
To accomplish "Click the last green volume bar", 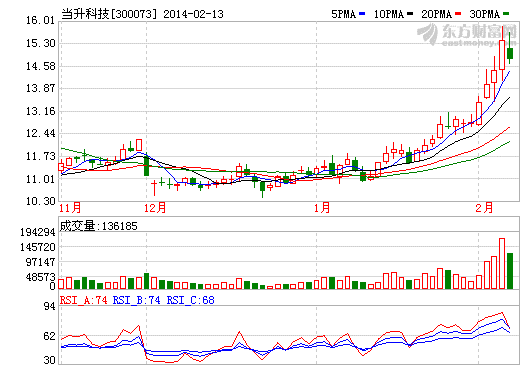I will point(510,271).
